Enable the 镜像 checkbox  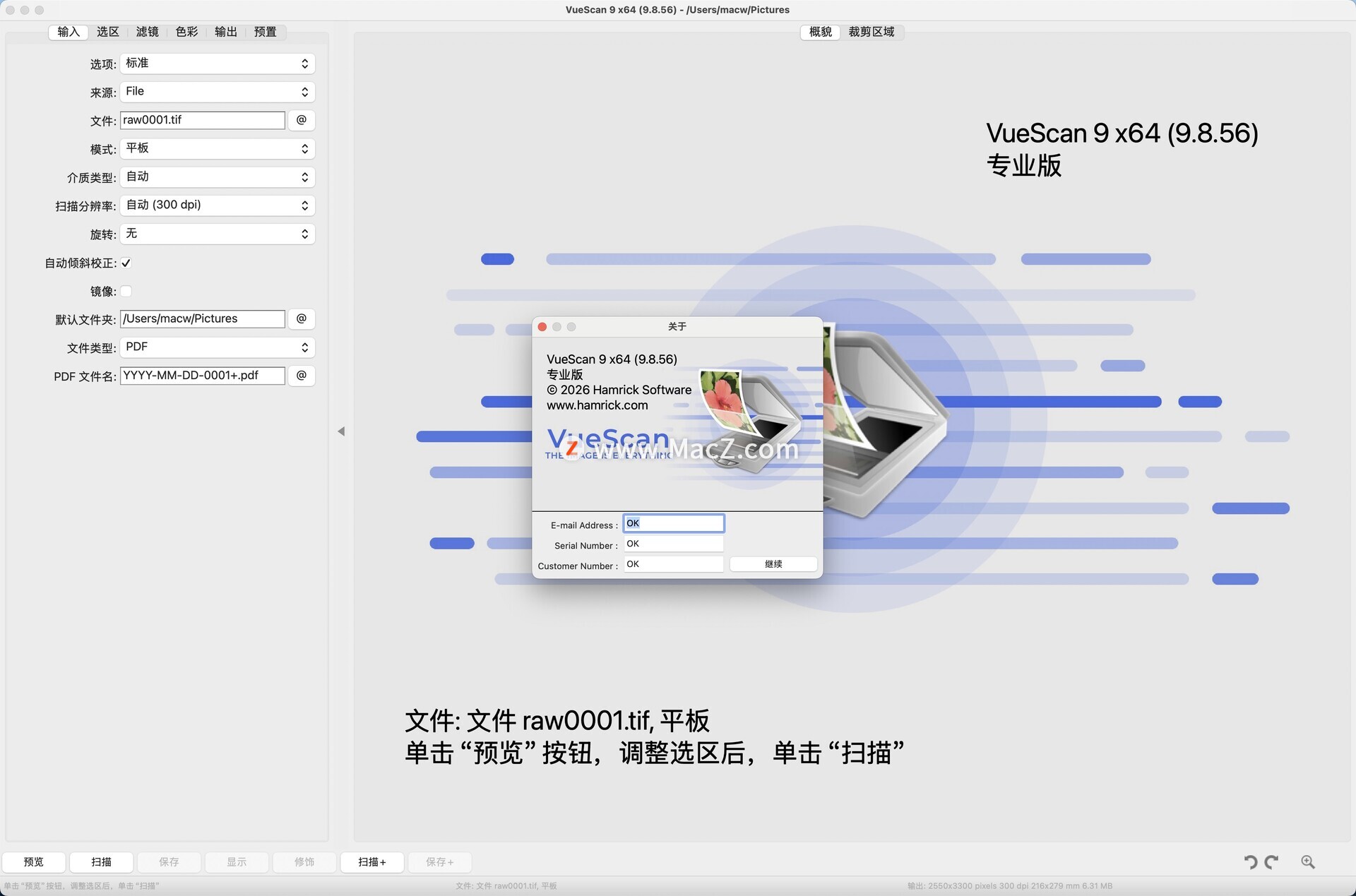[126, 292]
